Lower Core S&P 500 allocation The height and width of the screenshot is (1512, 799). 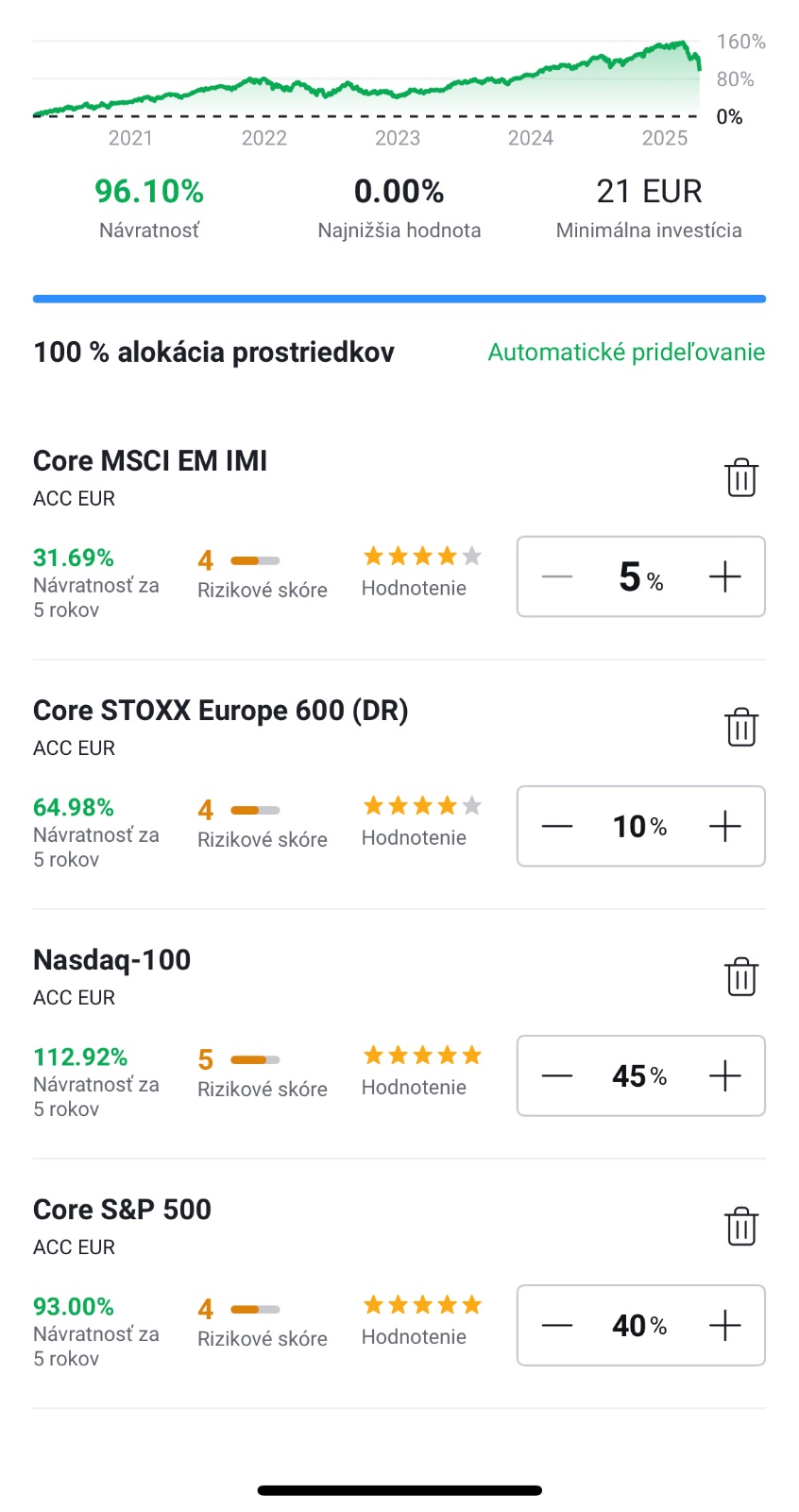tap(557, 1325)
